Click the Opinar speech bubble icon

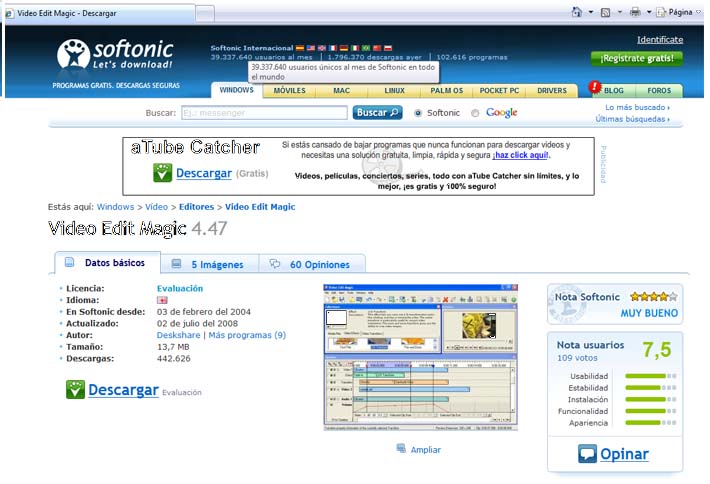click(x=587, y=454)
